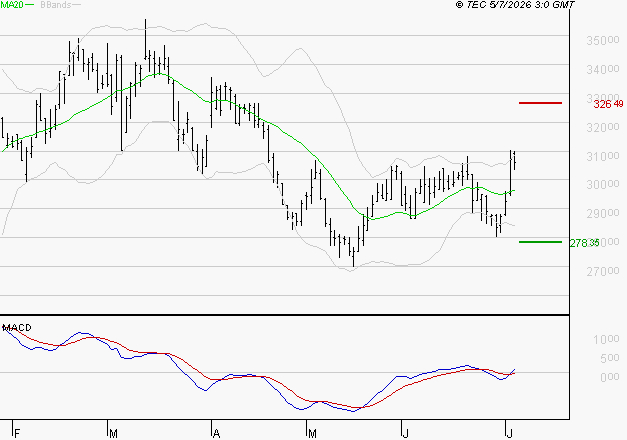
Task: Click the MACD 1000 scale label
Action: [606, 339]
